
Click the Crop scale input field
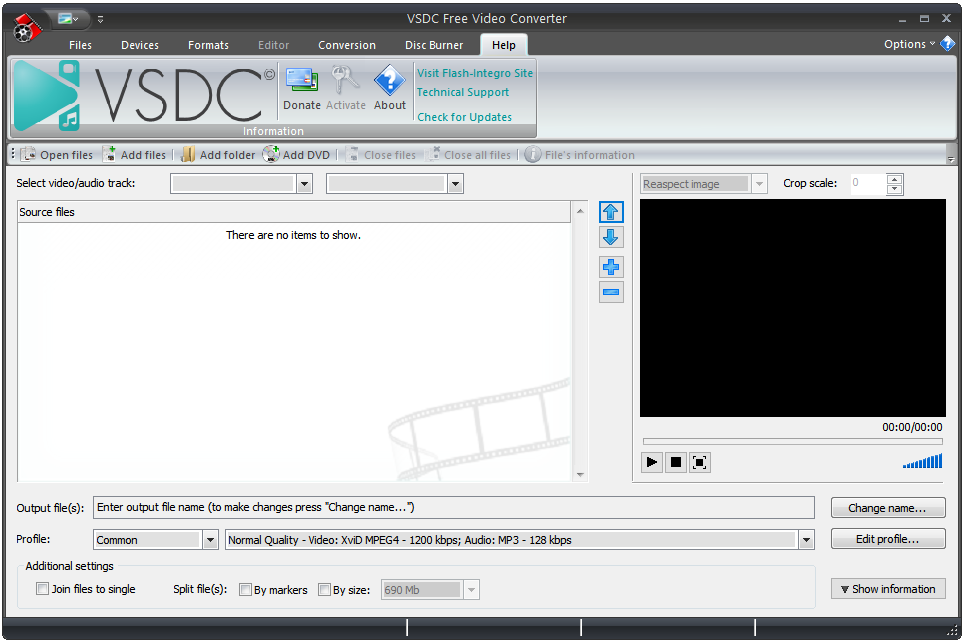868,183
